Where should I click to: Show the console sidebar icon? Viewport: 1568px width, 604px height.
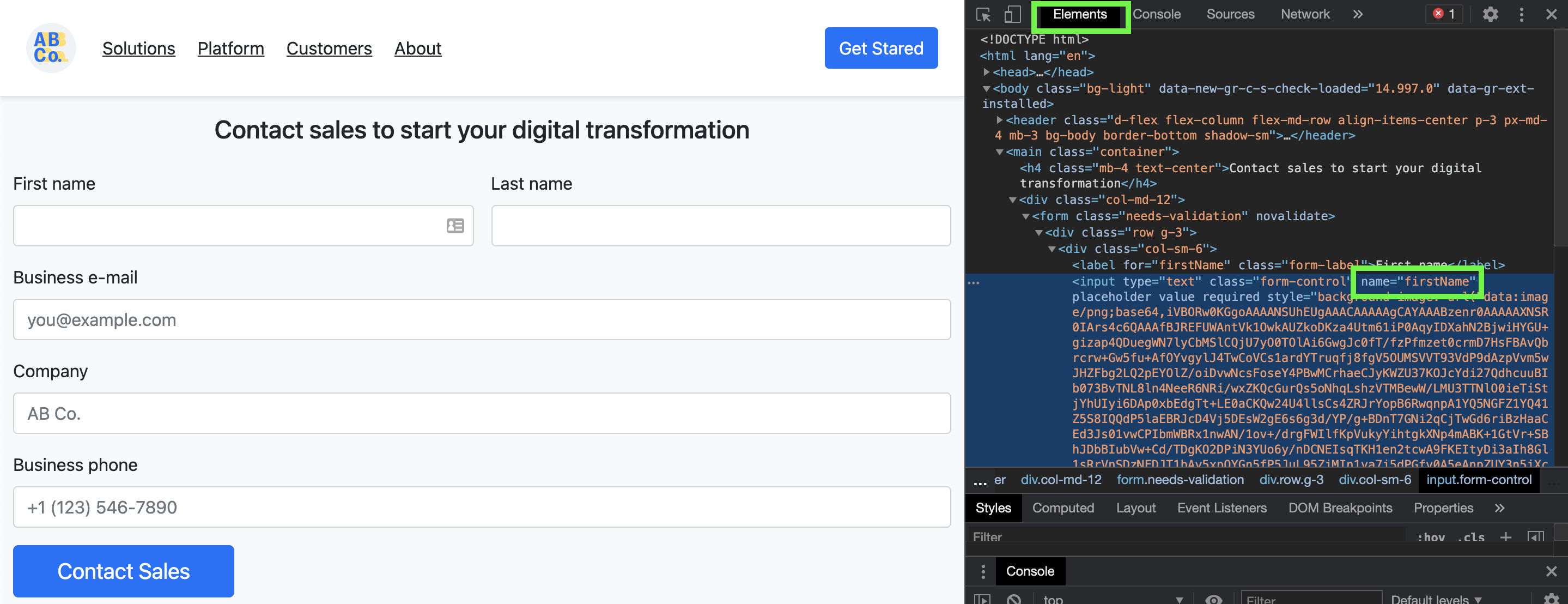(982, 599)
